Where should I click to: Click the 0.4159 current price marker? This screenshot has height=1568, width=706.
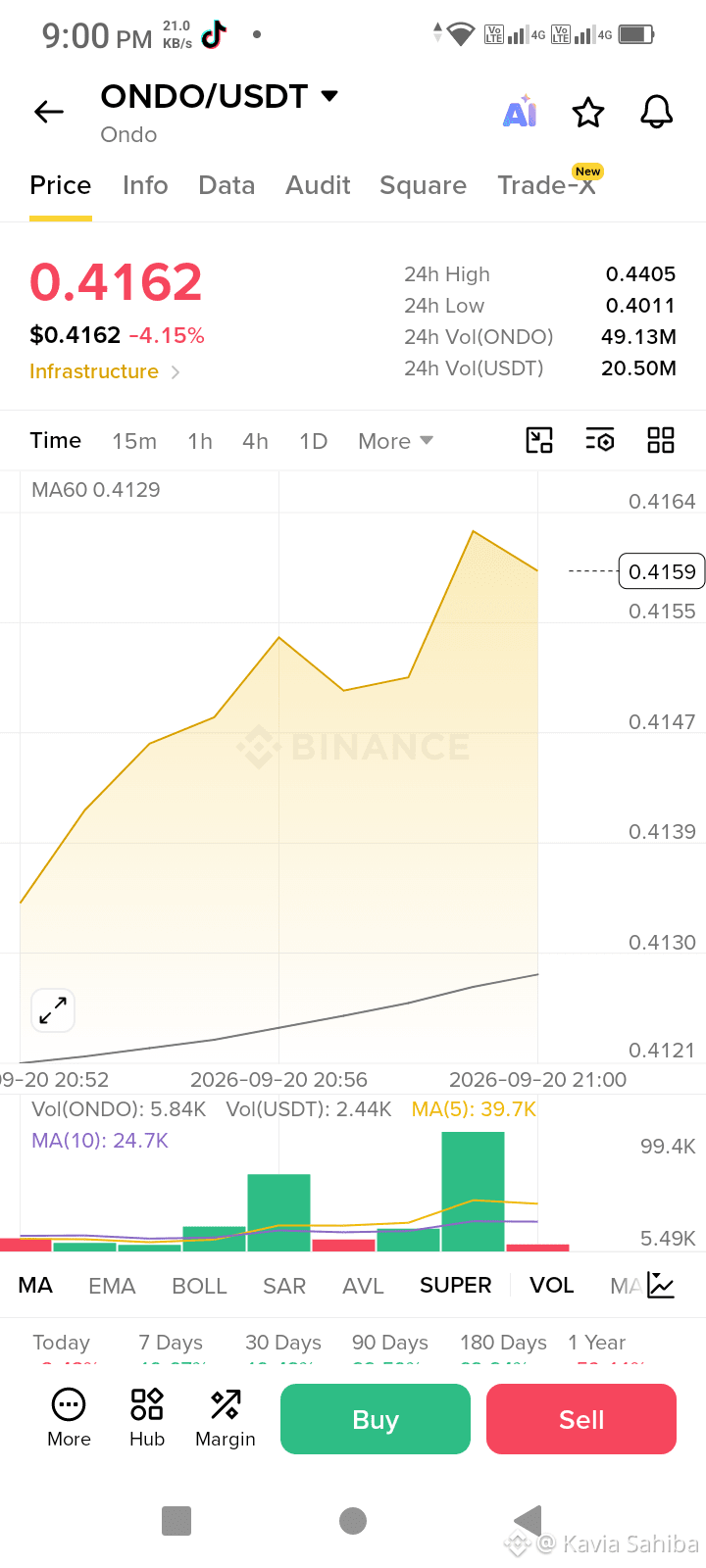(662, 571)
